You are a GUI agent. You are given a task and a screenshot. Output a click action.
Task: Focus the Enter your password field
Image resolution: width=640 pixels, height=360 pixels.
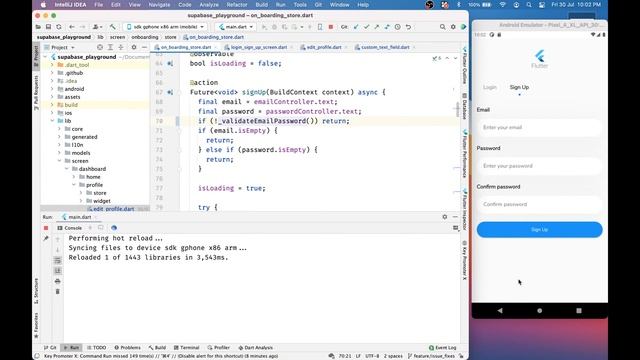click(x=539, y=166)
